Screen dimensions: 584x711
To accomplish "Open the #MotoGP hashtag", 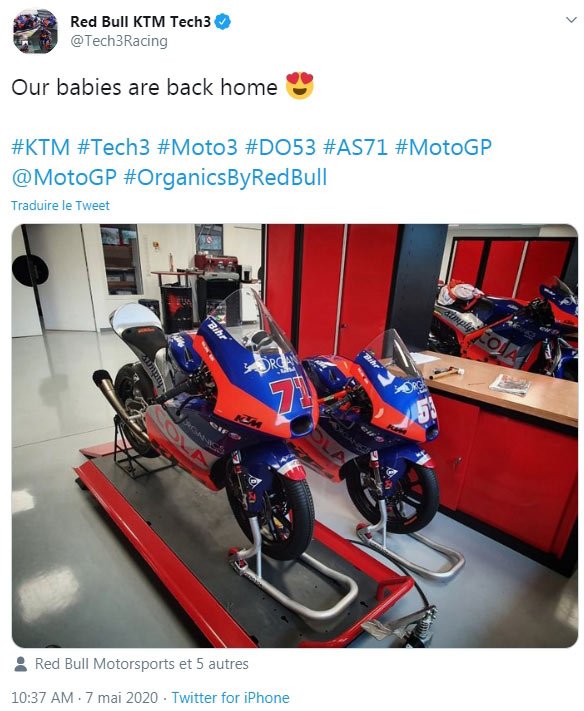I will [x=443, y=148].
